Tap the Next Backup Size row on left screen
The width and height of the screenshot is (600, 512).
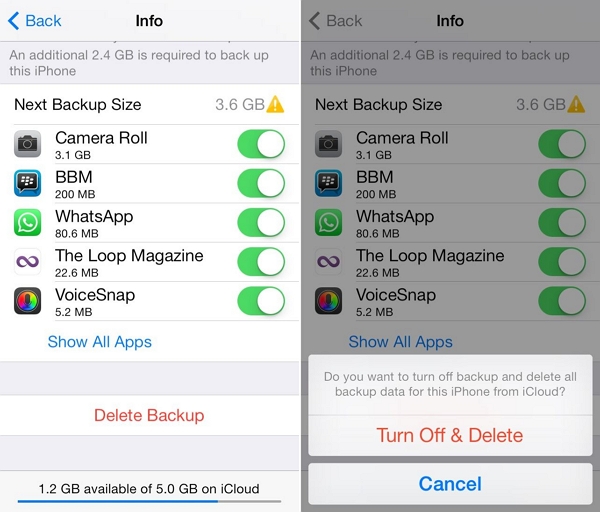tap(149, 104)
